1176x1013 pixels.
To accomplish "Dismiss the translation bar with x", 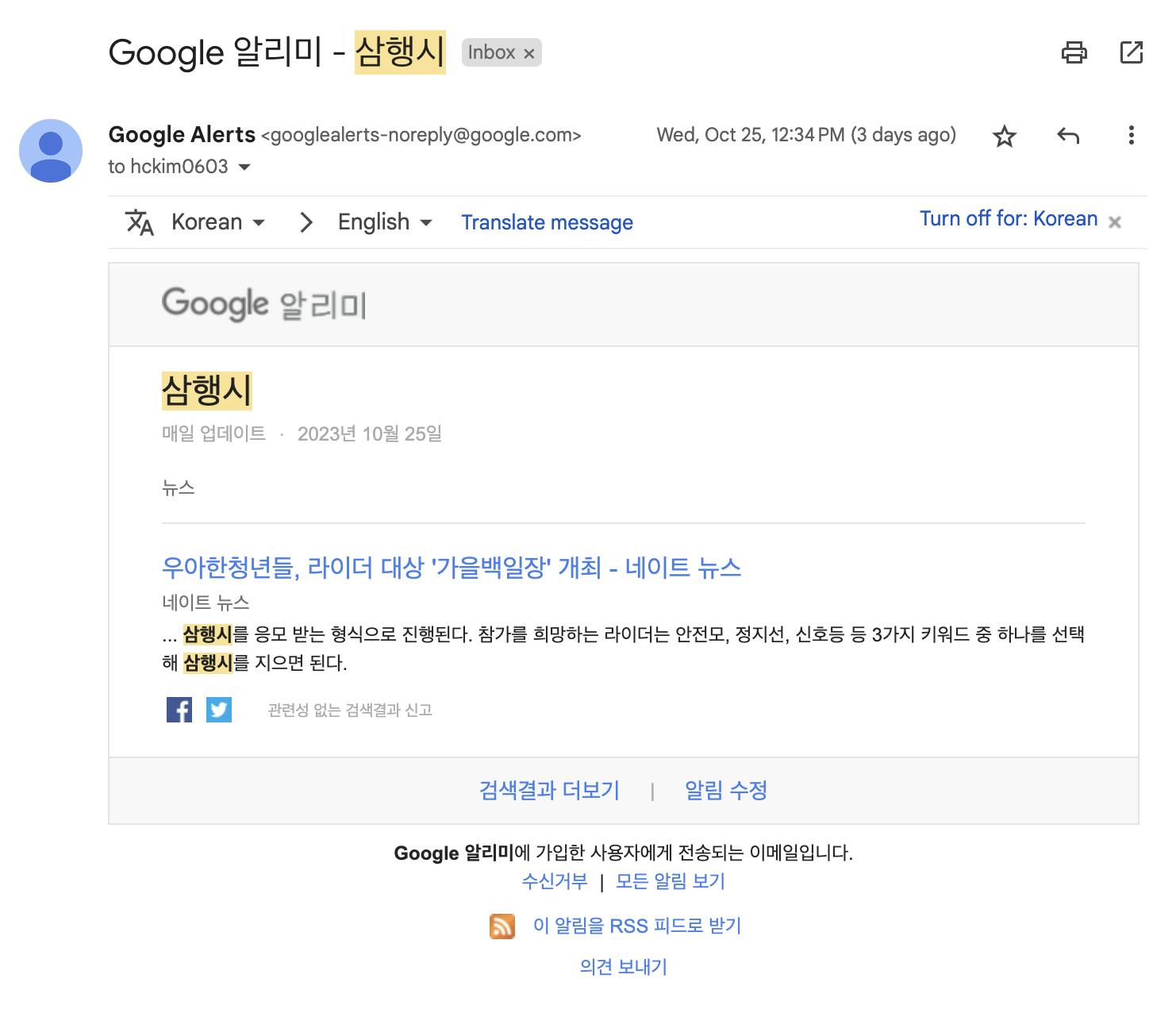I will [x=1114, y=222].
